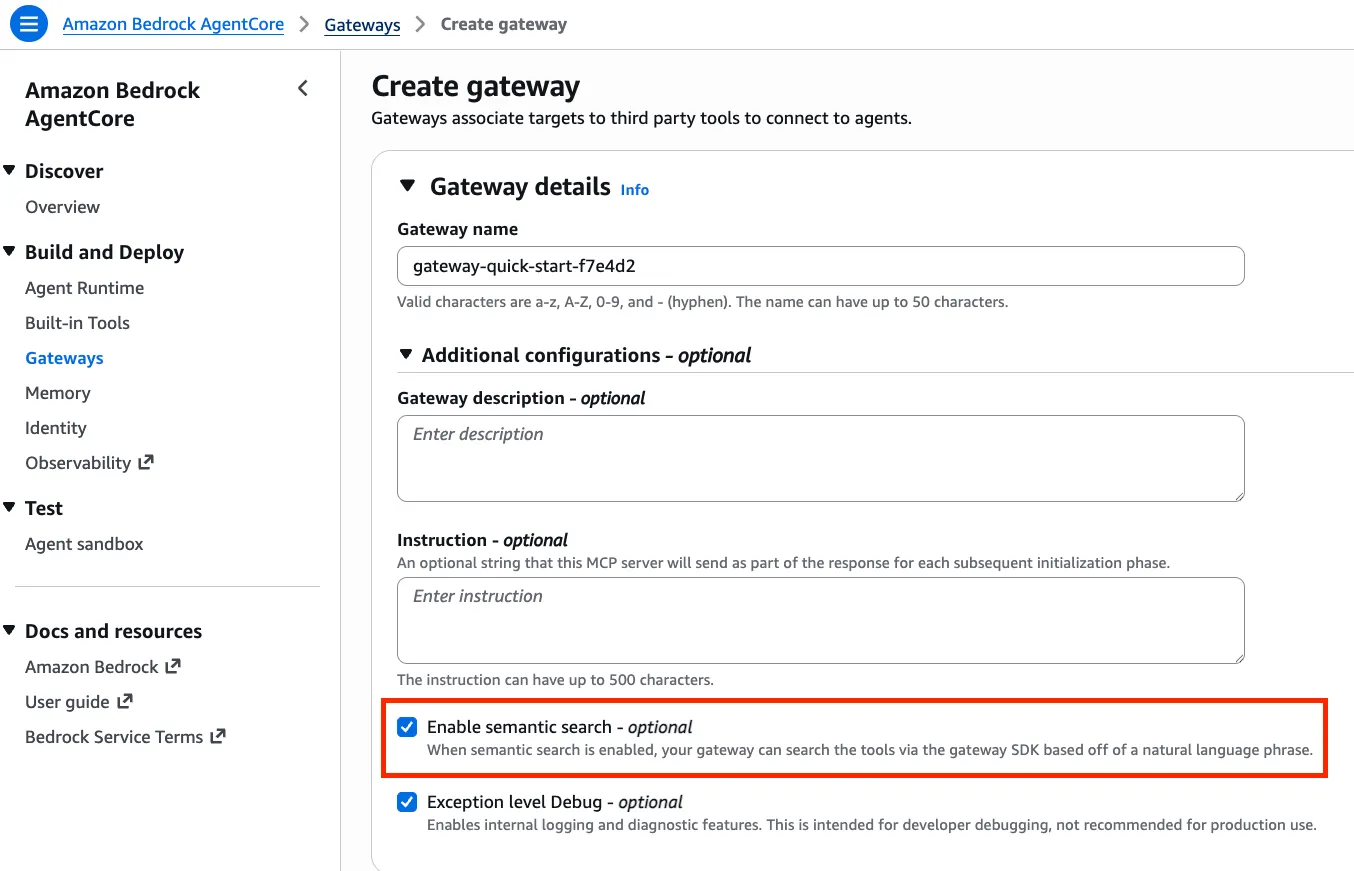Collapse the Docs and resources sidebar group
The image size is (1354, 871).
tap(9, 631)
